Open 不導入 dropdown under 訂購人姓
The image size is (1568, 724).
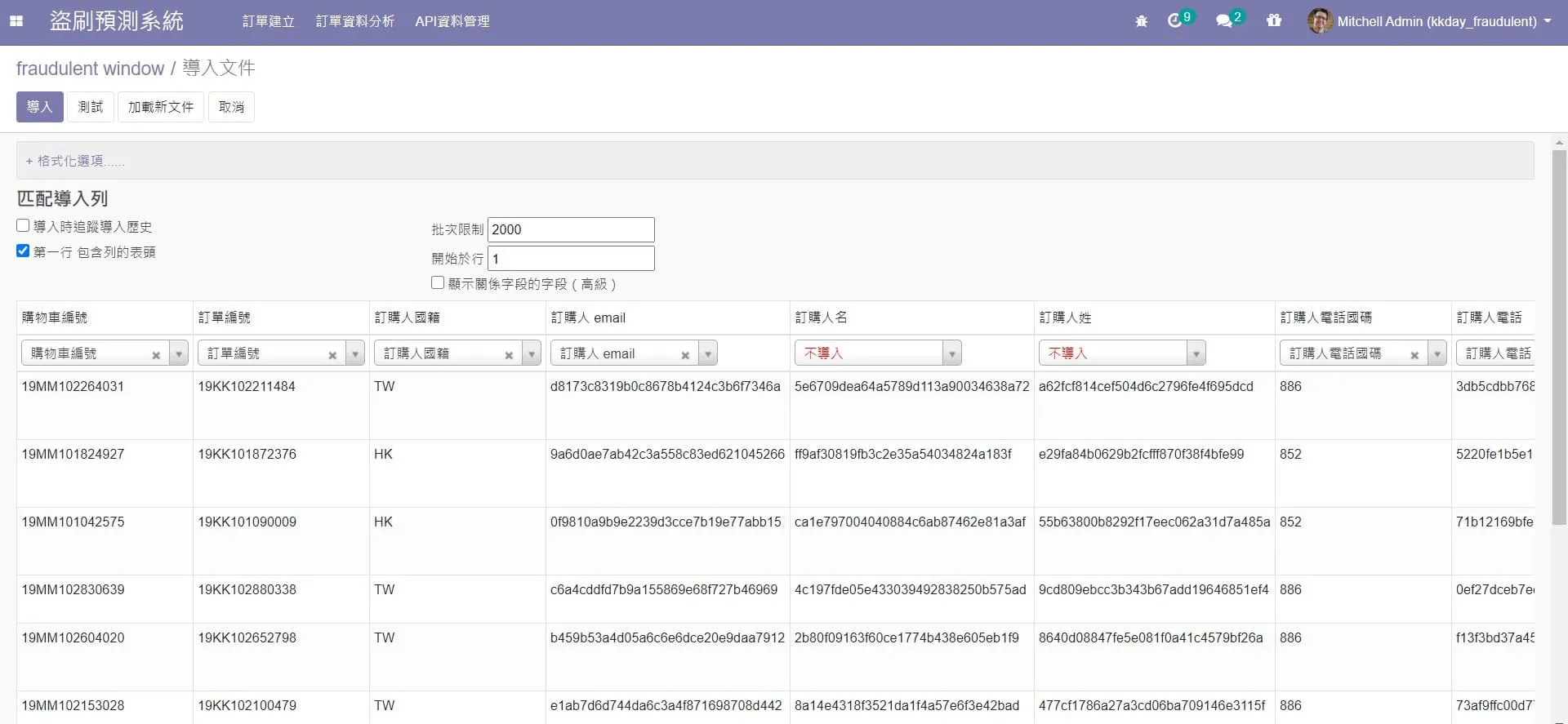click(1122, 353)
